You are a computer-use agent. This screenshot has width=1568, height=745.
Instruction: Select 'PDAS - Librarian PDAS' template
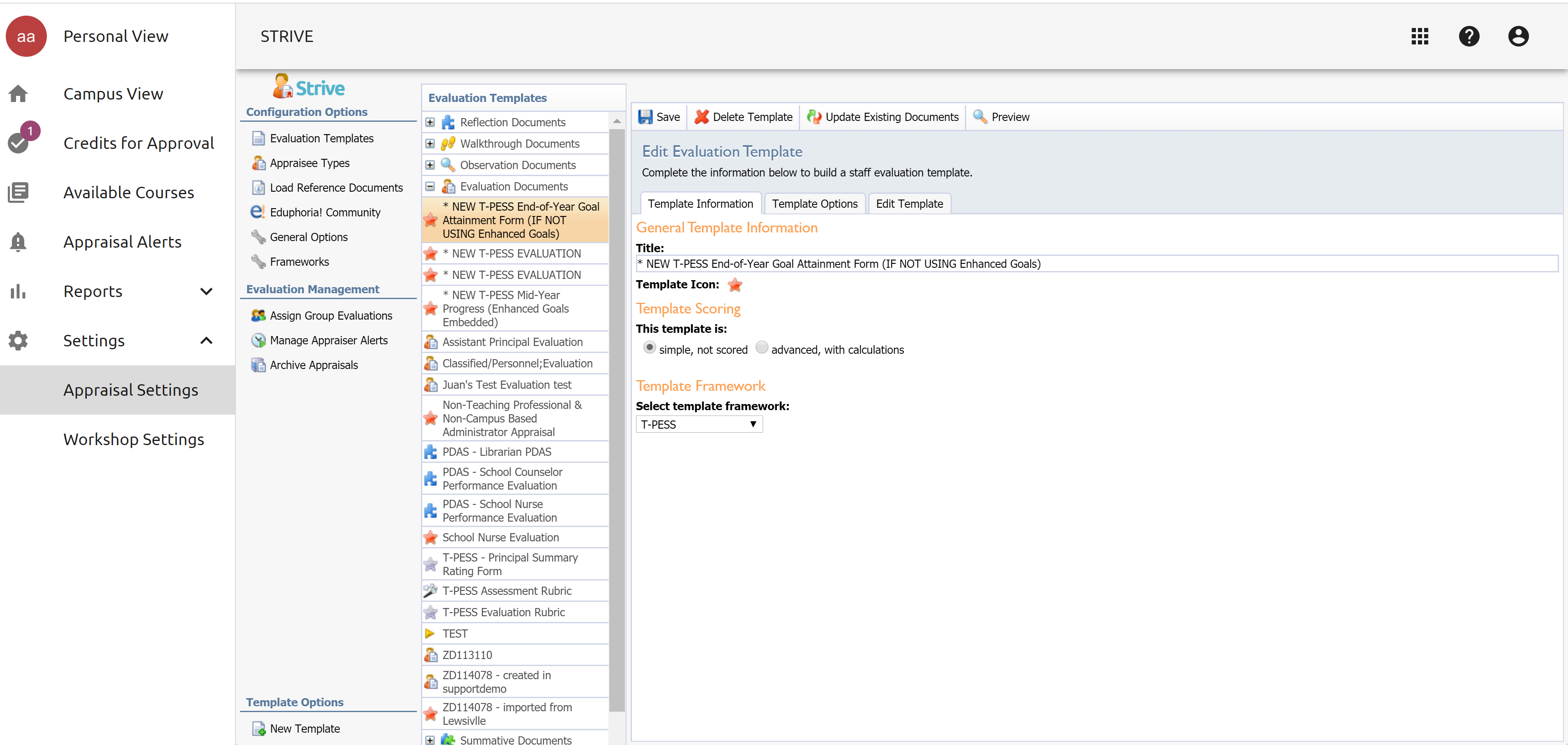point(515,452)
